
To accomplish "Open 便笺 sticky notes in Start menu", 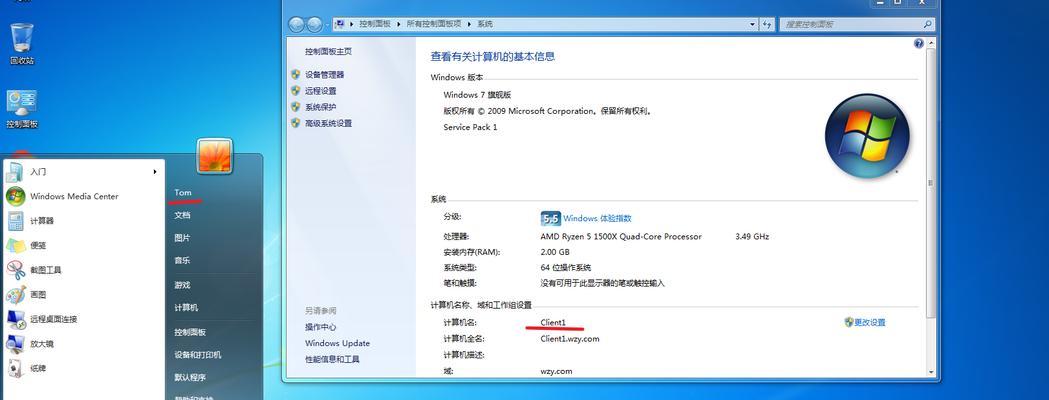I will point(37,245).
